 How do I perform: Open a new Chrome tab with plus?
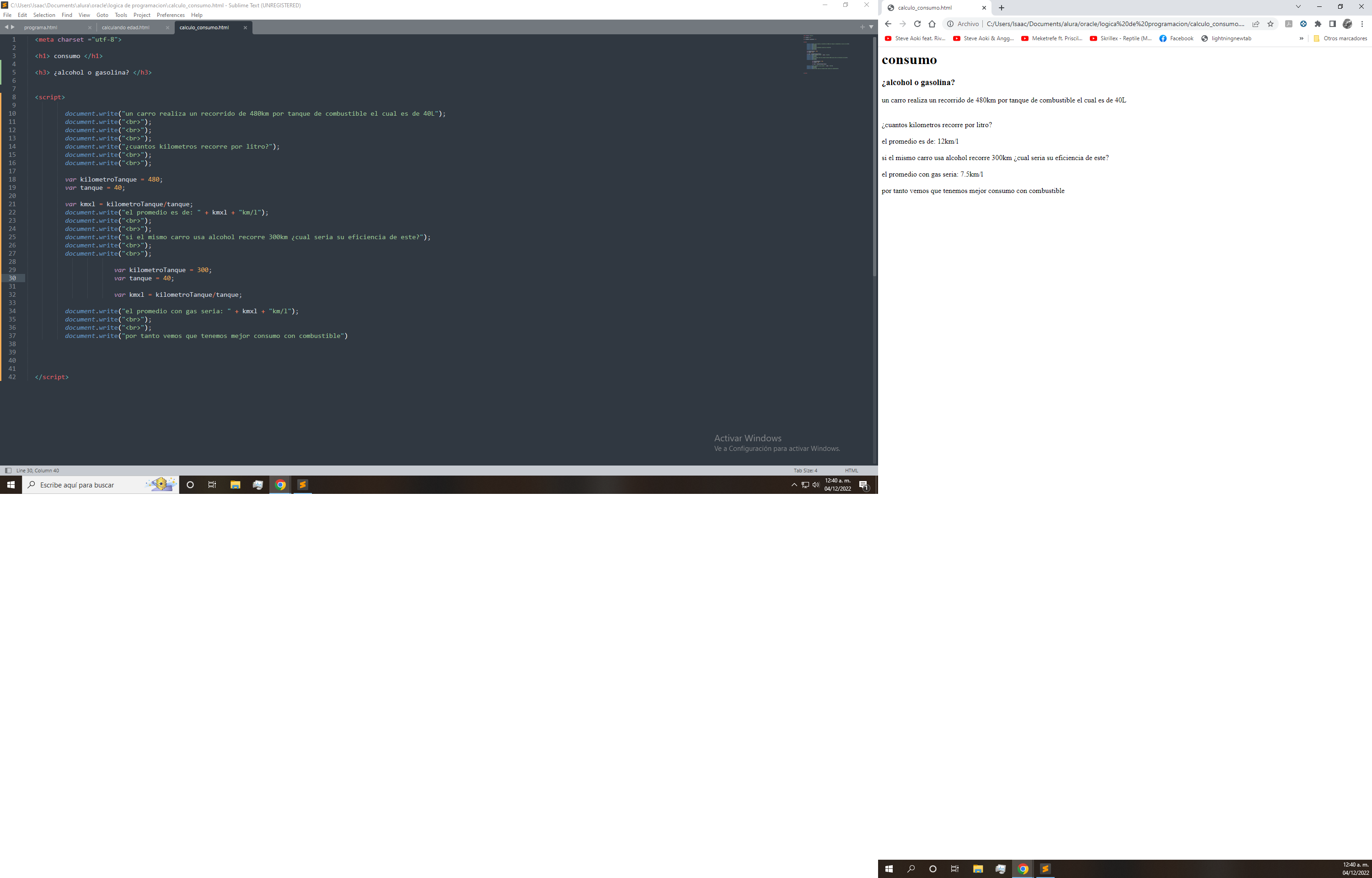[x=1002, y=8]
